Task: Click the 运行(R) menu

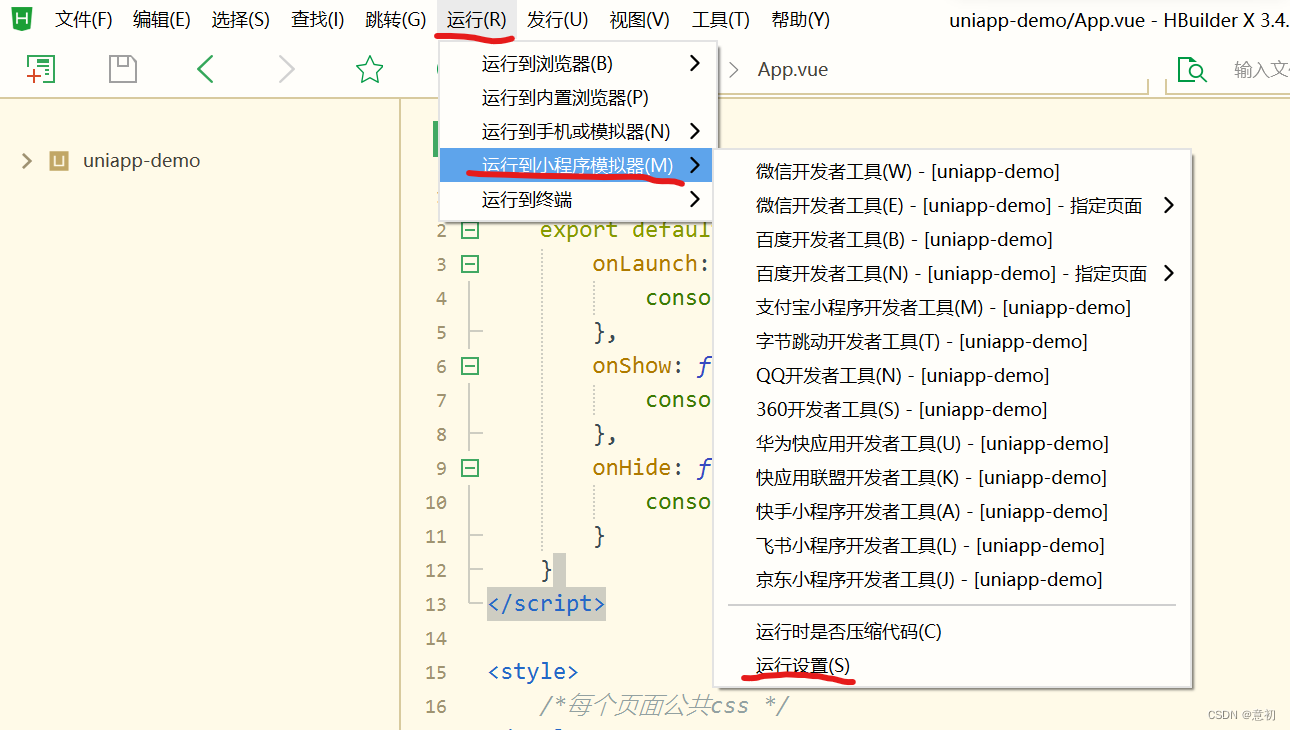Action: [x=476, y=20]
